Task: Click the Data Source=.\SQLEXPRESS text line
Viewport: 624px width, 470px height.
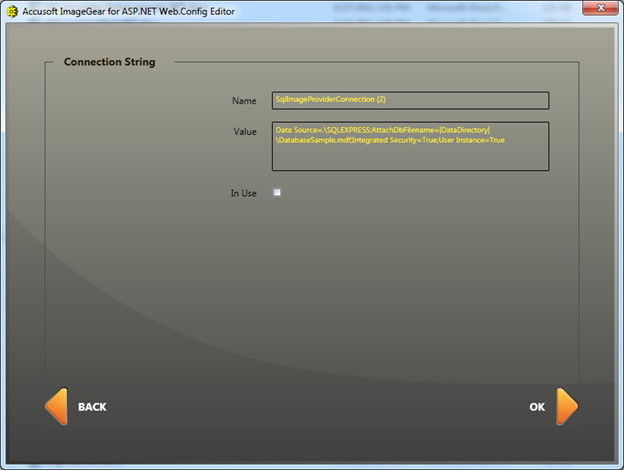Action: [x=322, y=130]
